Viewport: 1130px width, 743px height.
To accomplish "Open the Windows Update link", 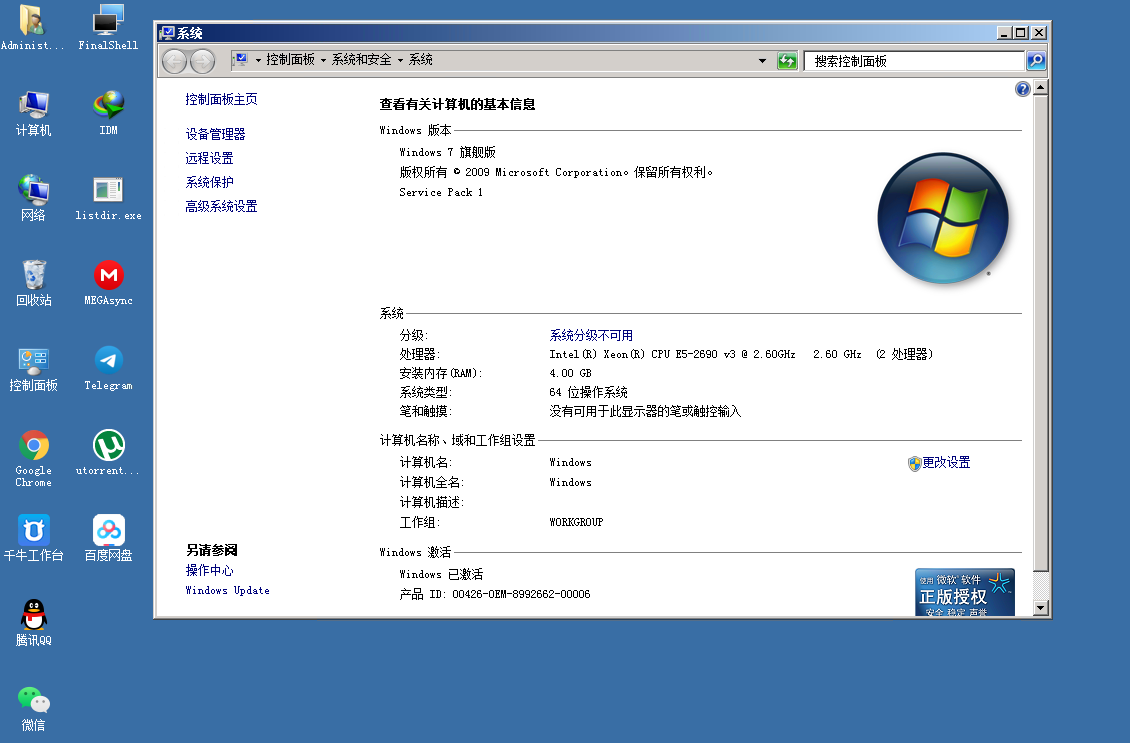I will [x=227, y=591].
